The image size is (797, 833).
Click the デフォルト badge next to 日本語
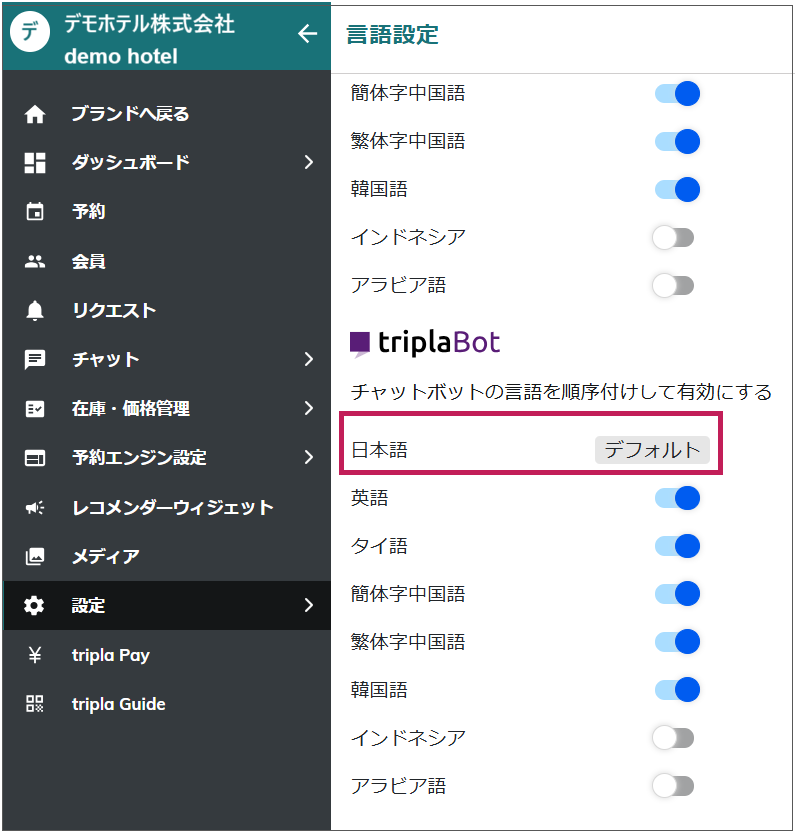(x=652, y=450)
